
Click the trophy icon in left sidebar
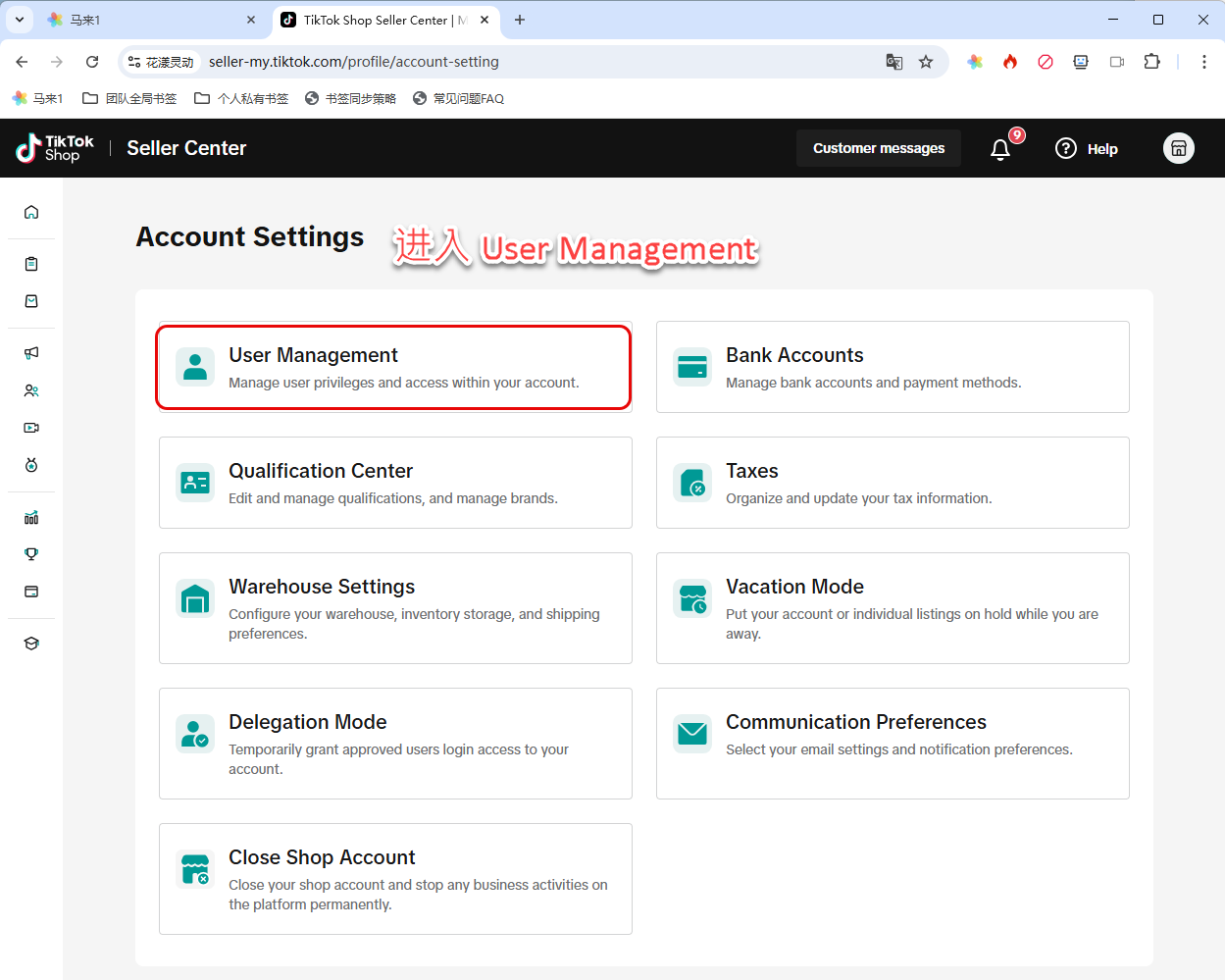tap(31, 554)
